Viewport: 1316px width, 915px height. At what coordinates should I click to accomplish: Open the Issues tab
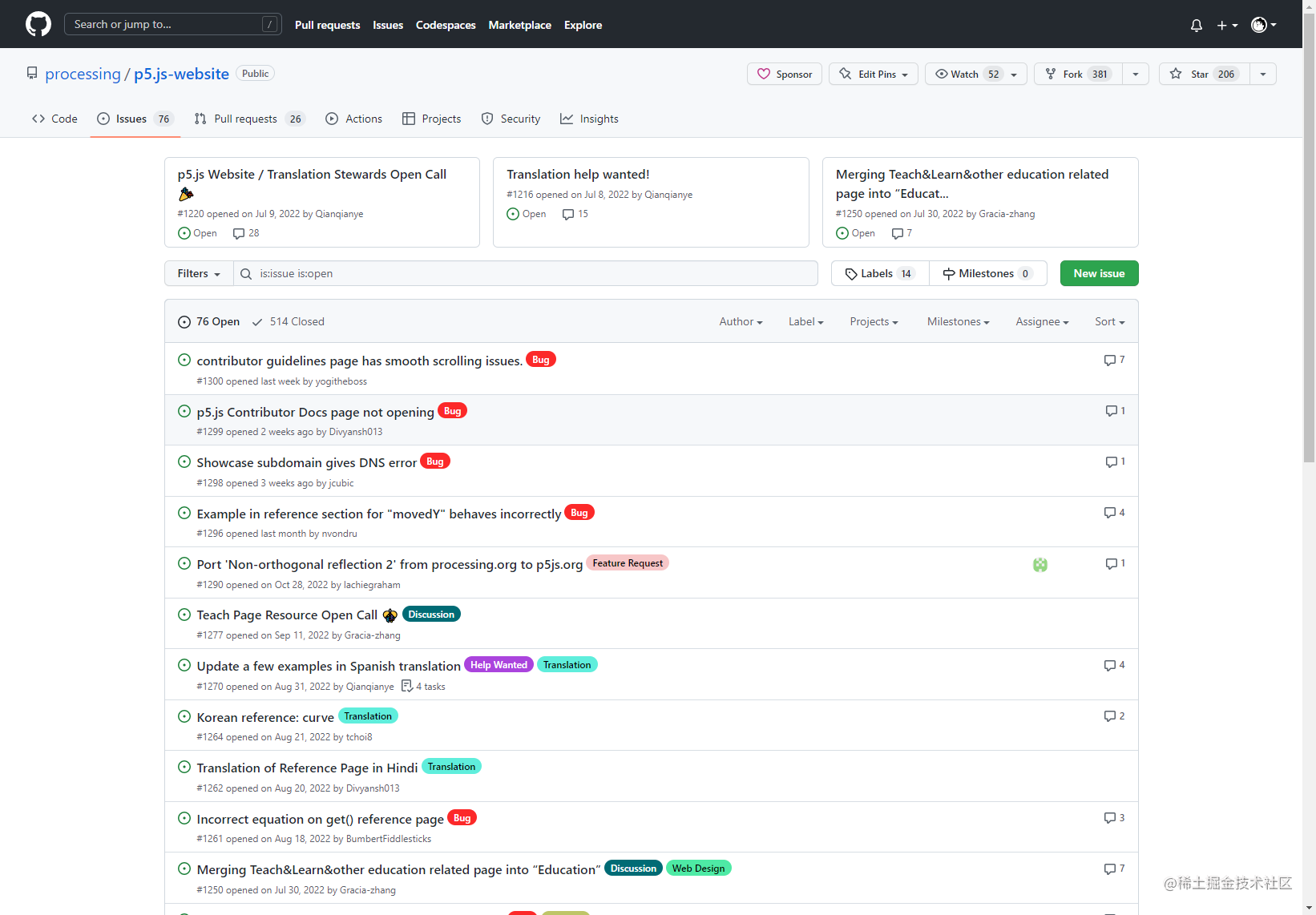point(135,119)
